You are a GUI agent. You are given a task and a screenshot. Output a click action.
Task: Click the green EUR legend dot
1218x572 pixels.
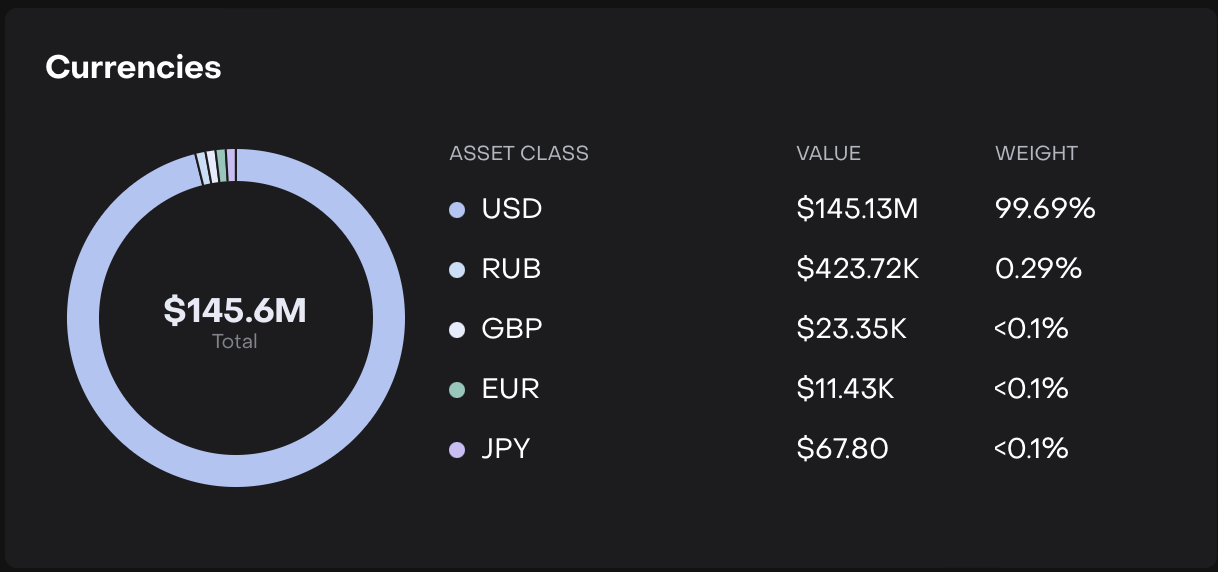pyautogui.click(x=457, y=390)
